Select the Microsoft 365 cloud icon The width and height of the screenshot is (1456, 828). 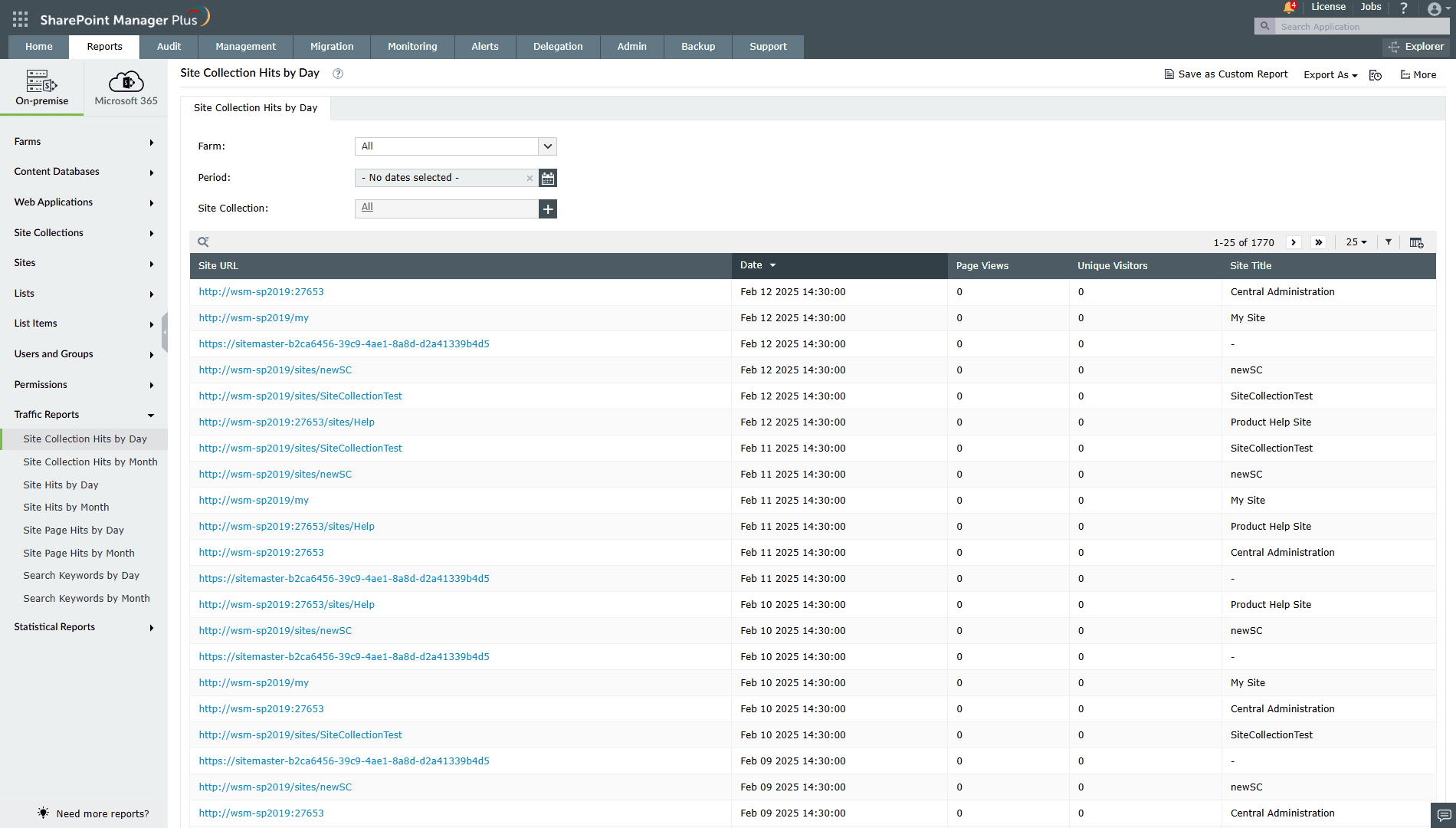(126, 81)
